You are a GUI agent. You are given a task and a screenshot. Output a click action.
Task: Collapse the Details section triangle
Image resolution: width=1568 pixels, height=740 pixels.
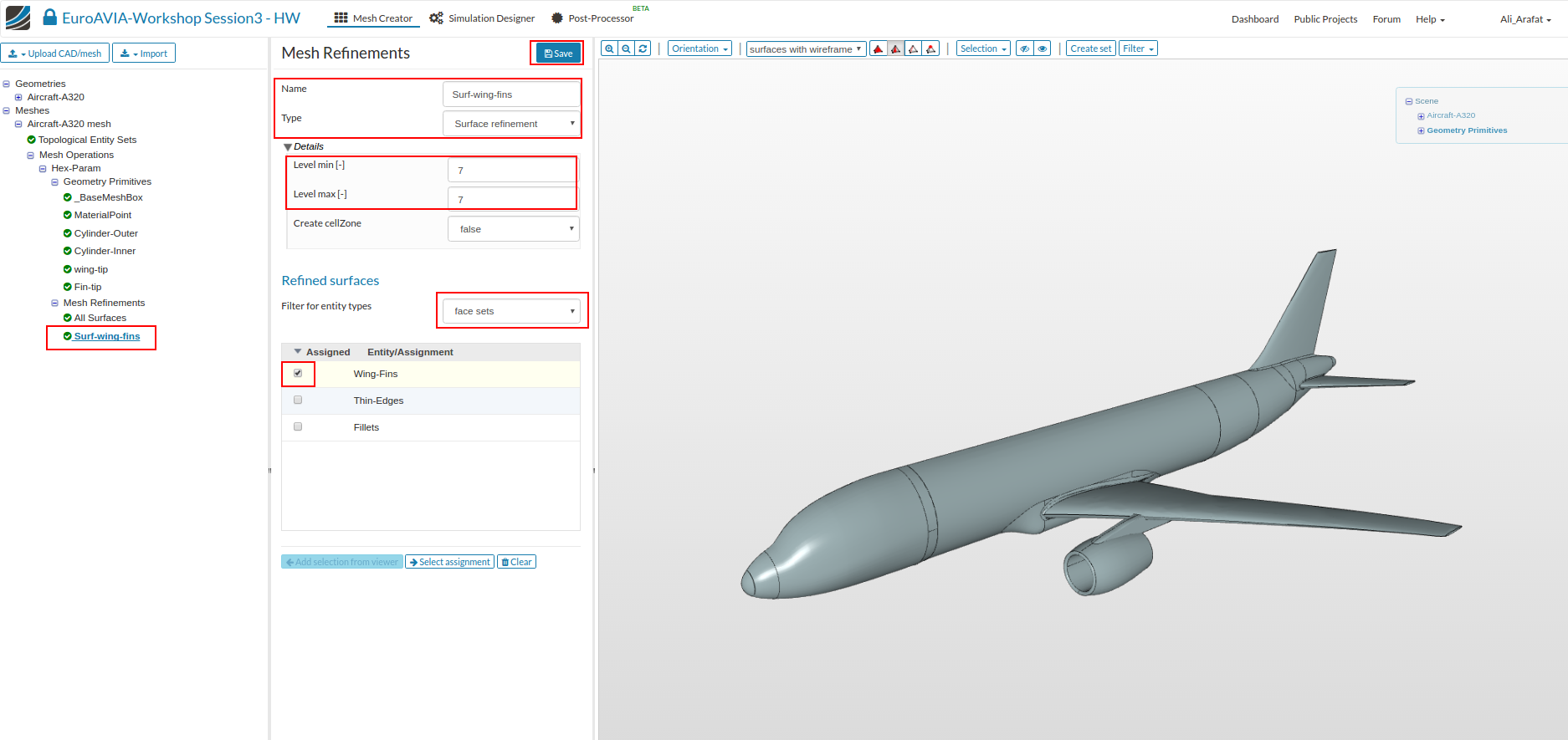288,147
